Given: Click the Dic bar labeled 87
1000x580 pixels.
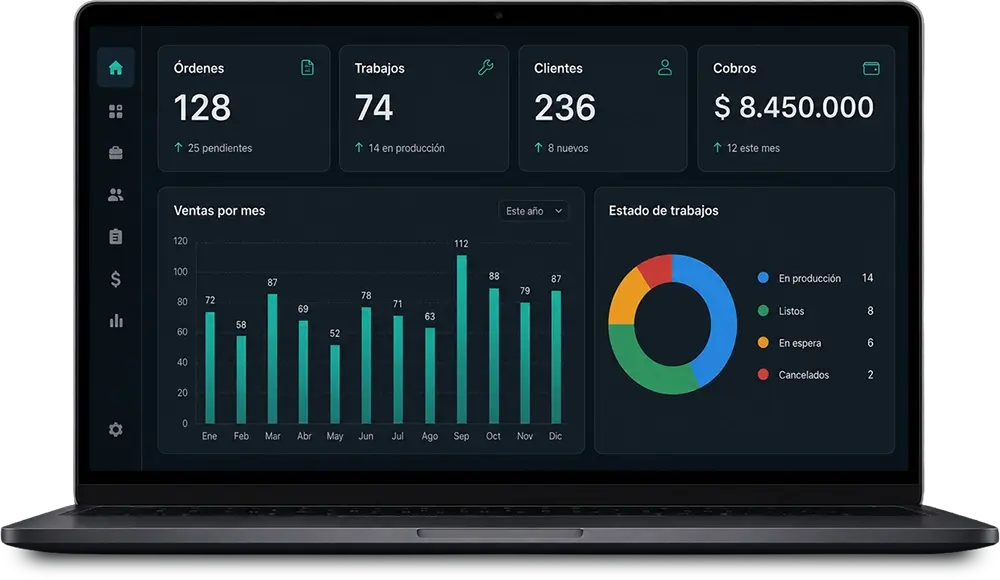Looking at the screenshot, I should click(x=556, y=357).
